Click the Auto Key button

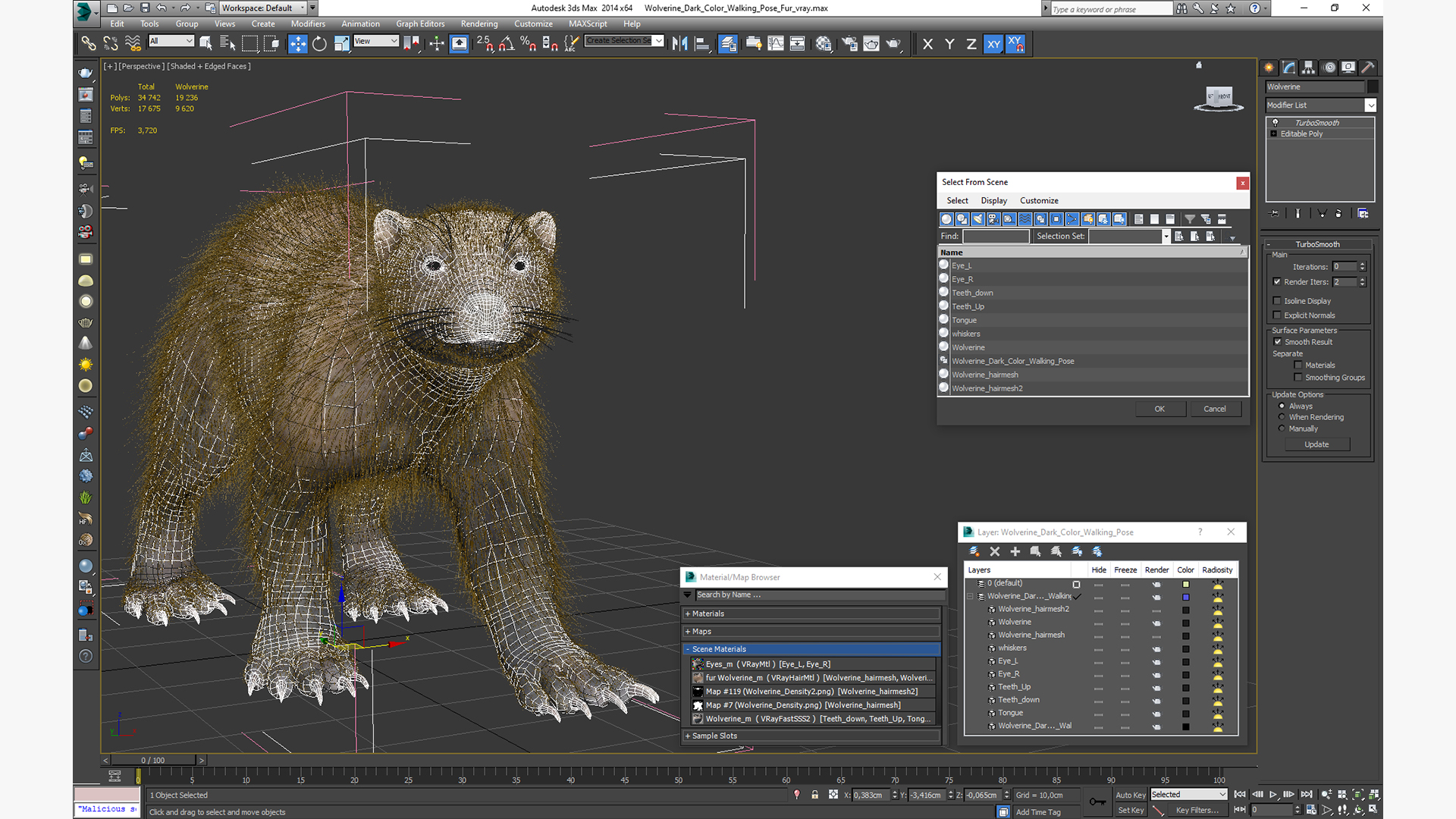pyautogui.click(x=1130, y=795)
